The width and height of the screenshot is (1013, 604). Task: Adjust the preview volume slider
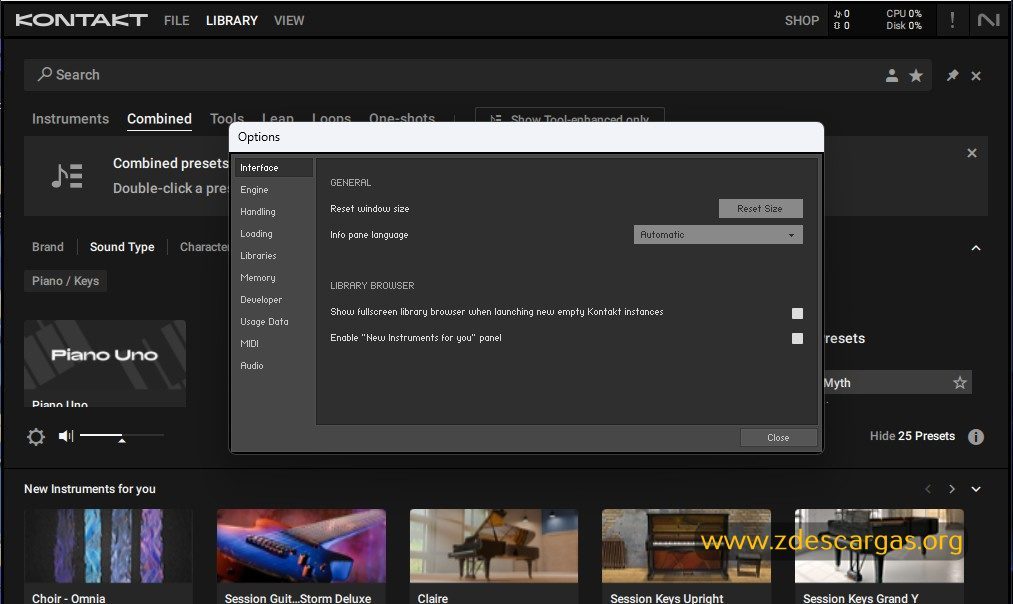[121, 436]
